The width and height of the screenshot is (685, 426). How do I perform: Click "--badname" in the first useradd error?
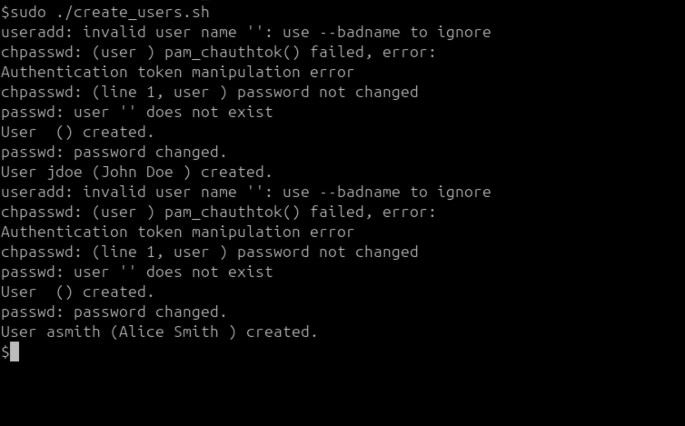coord(360,32)
